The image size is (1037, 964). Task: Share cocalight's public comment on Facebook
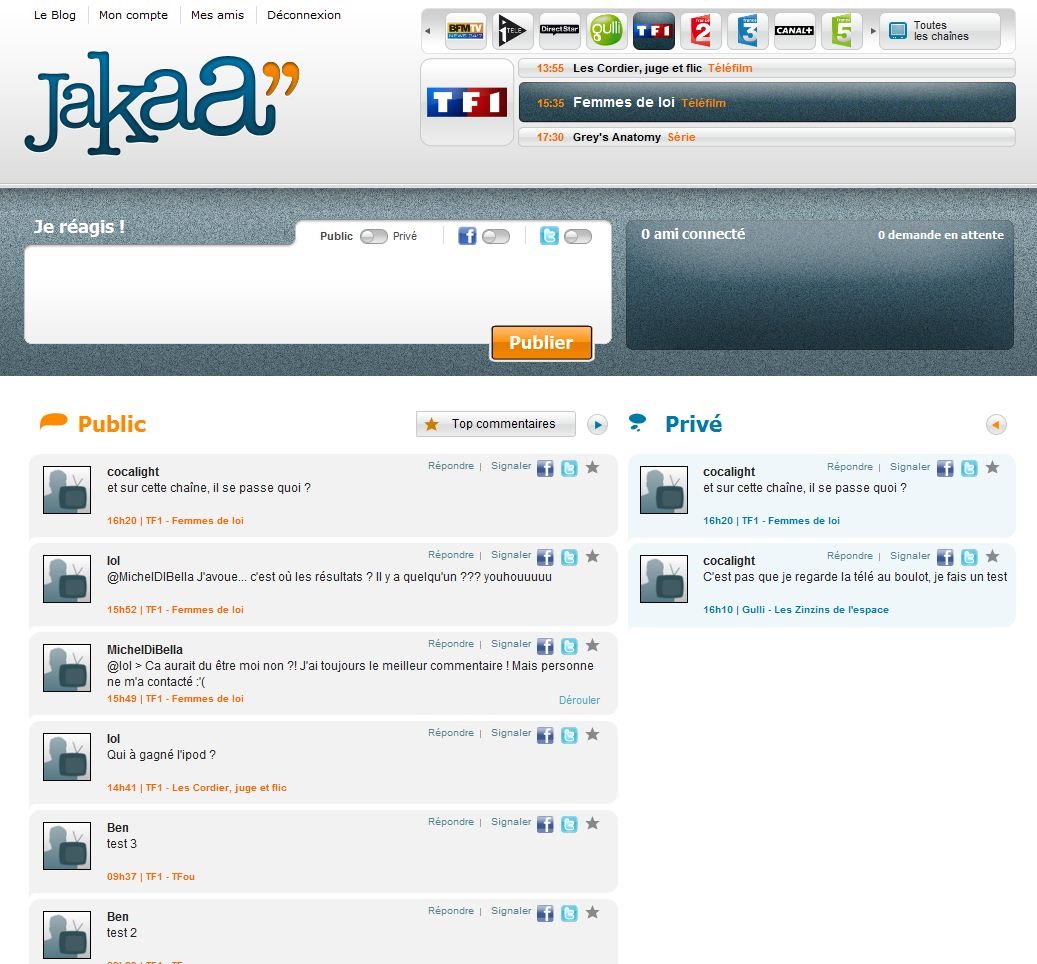pos(545,468)
